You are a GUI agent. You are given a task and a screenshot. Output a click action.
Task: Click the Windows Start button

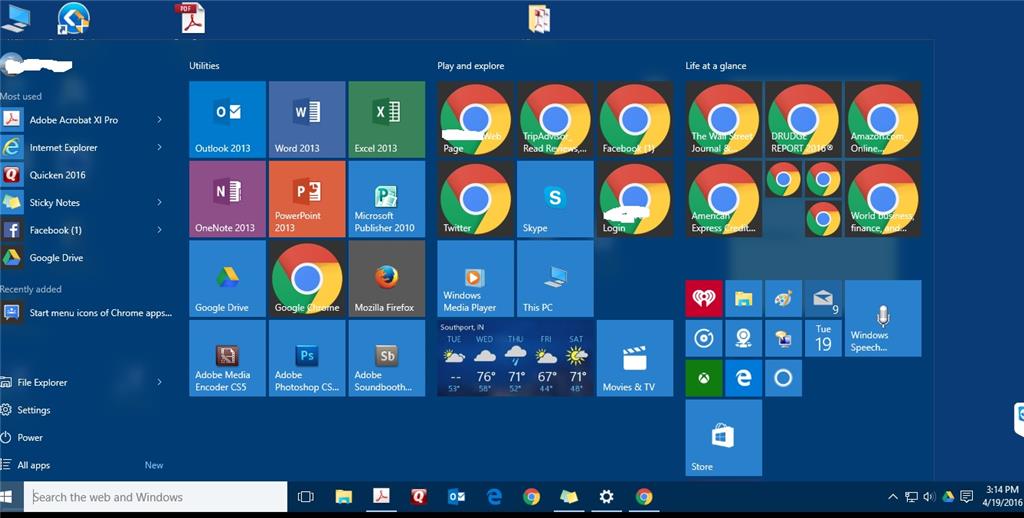click(x=8, y=497)
